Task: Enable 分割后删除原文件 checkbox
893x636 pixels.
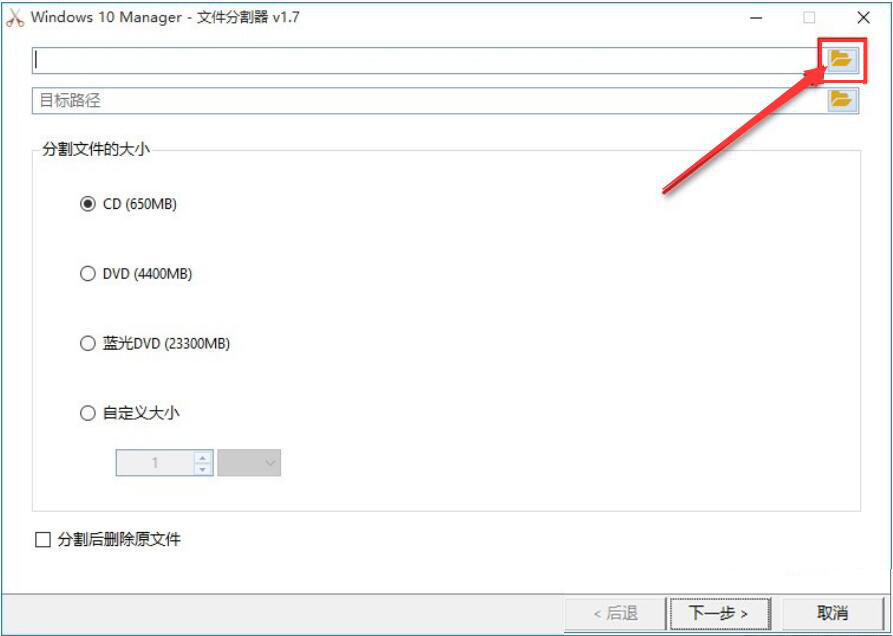Action: (43, 539)
